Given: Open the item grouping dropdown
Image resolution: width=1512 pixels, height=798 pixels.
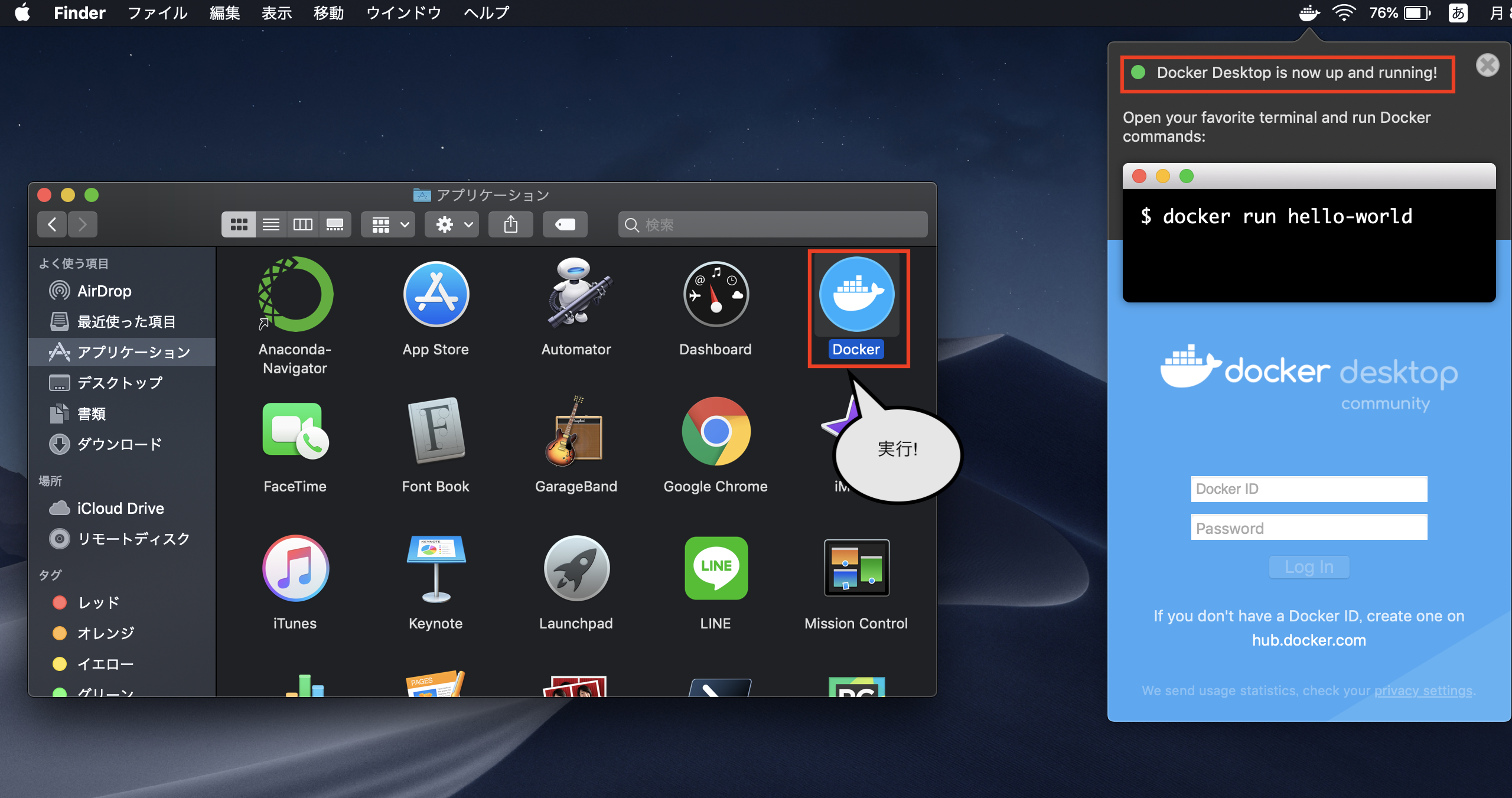Looking at the screenshot, I should tap(387, 224).
